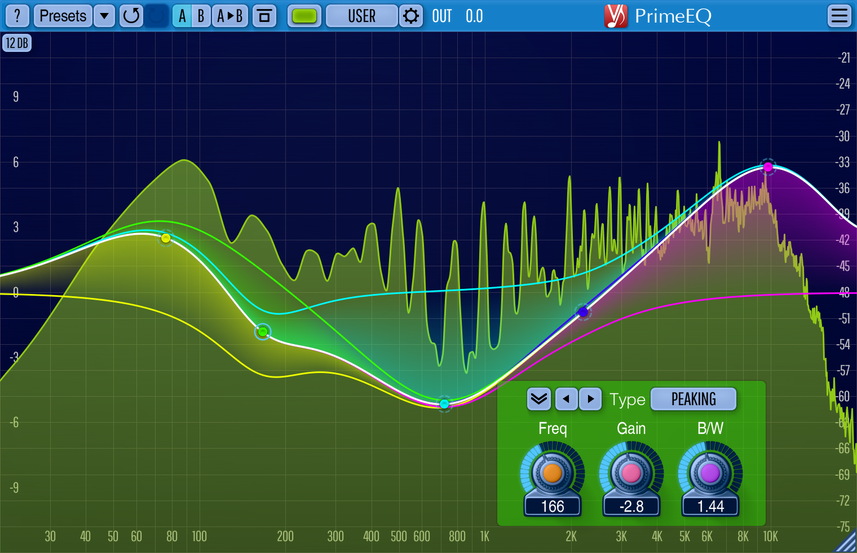The image size is (857, 553).
Task: Click the USER spectrum mode button
Action: coord(361,16)
